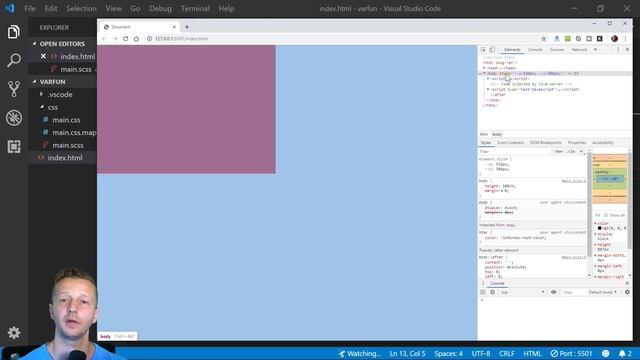Add a new style rule with plus
Screen dimensions: 640x360
581,151
